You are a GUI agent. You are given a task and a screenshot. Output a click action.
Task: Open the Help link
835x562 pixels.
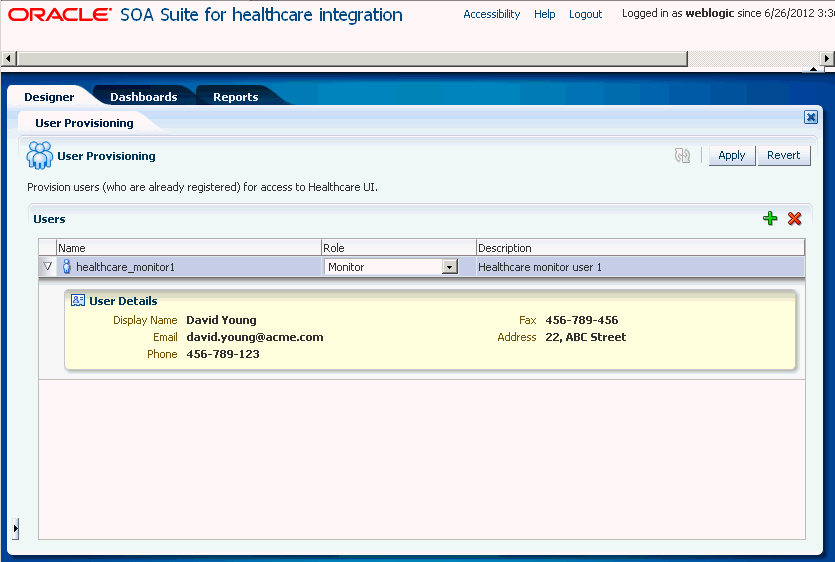click(544, 14)
